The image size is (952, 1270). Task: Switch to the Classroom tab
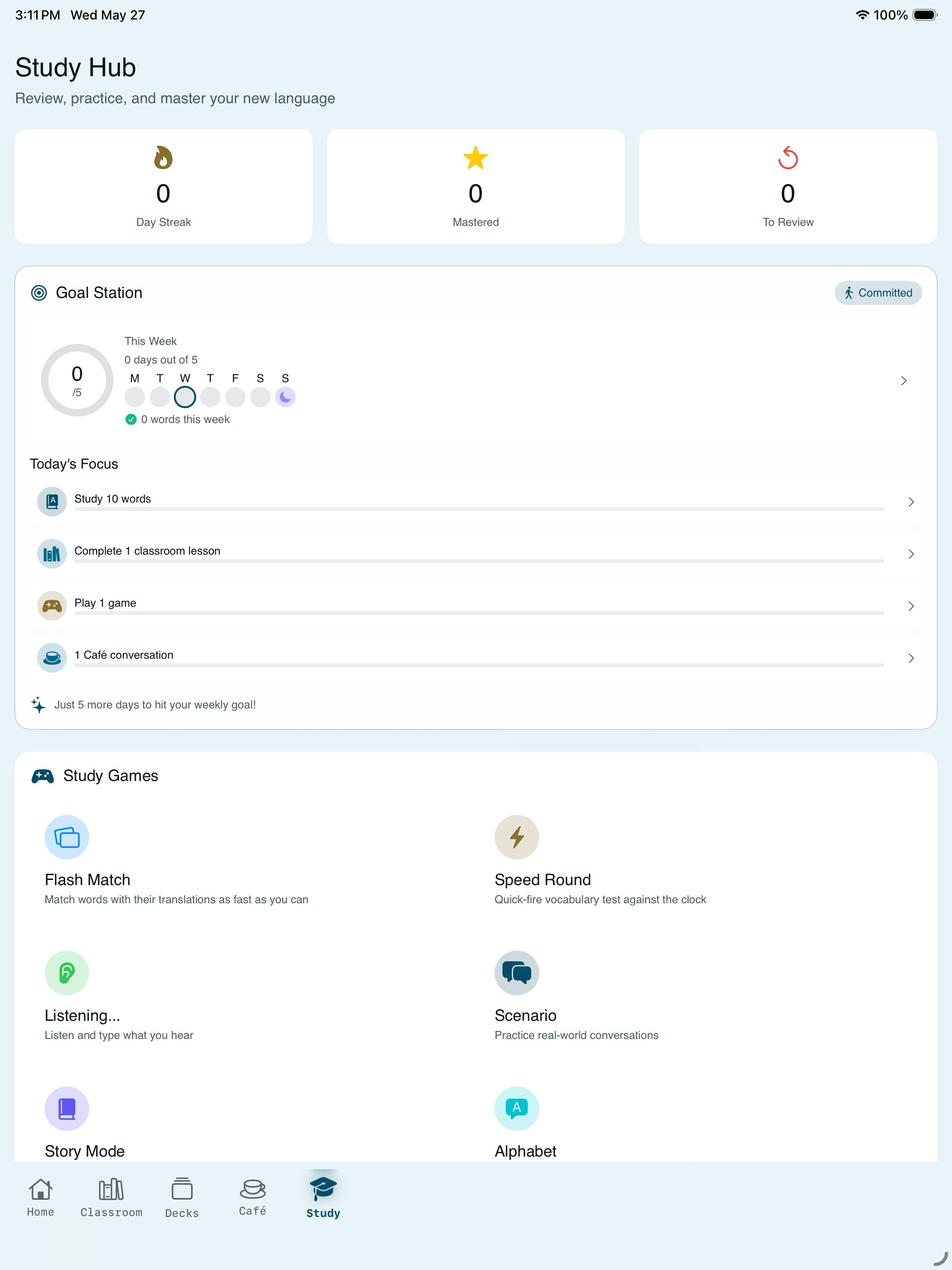tap(112, 1197)
